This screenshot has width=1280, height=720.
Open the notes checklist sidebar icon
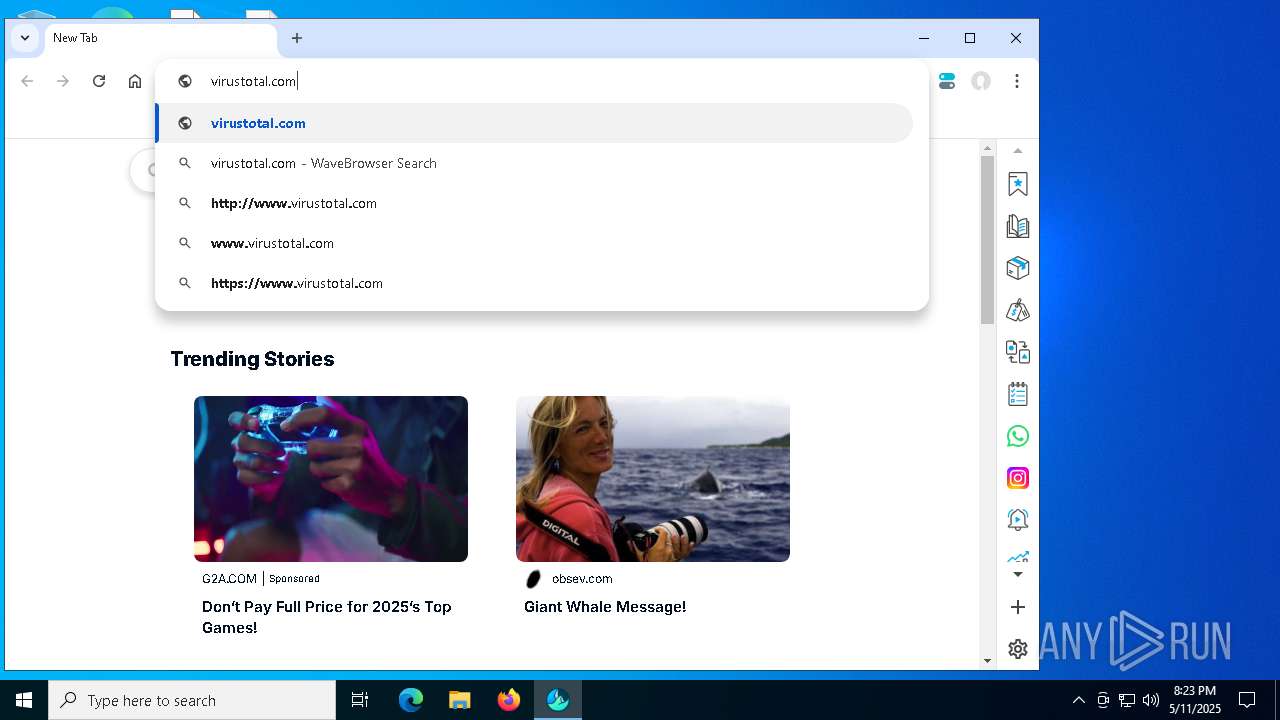pyautogui.click(x=1018, y=394)
